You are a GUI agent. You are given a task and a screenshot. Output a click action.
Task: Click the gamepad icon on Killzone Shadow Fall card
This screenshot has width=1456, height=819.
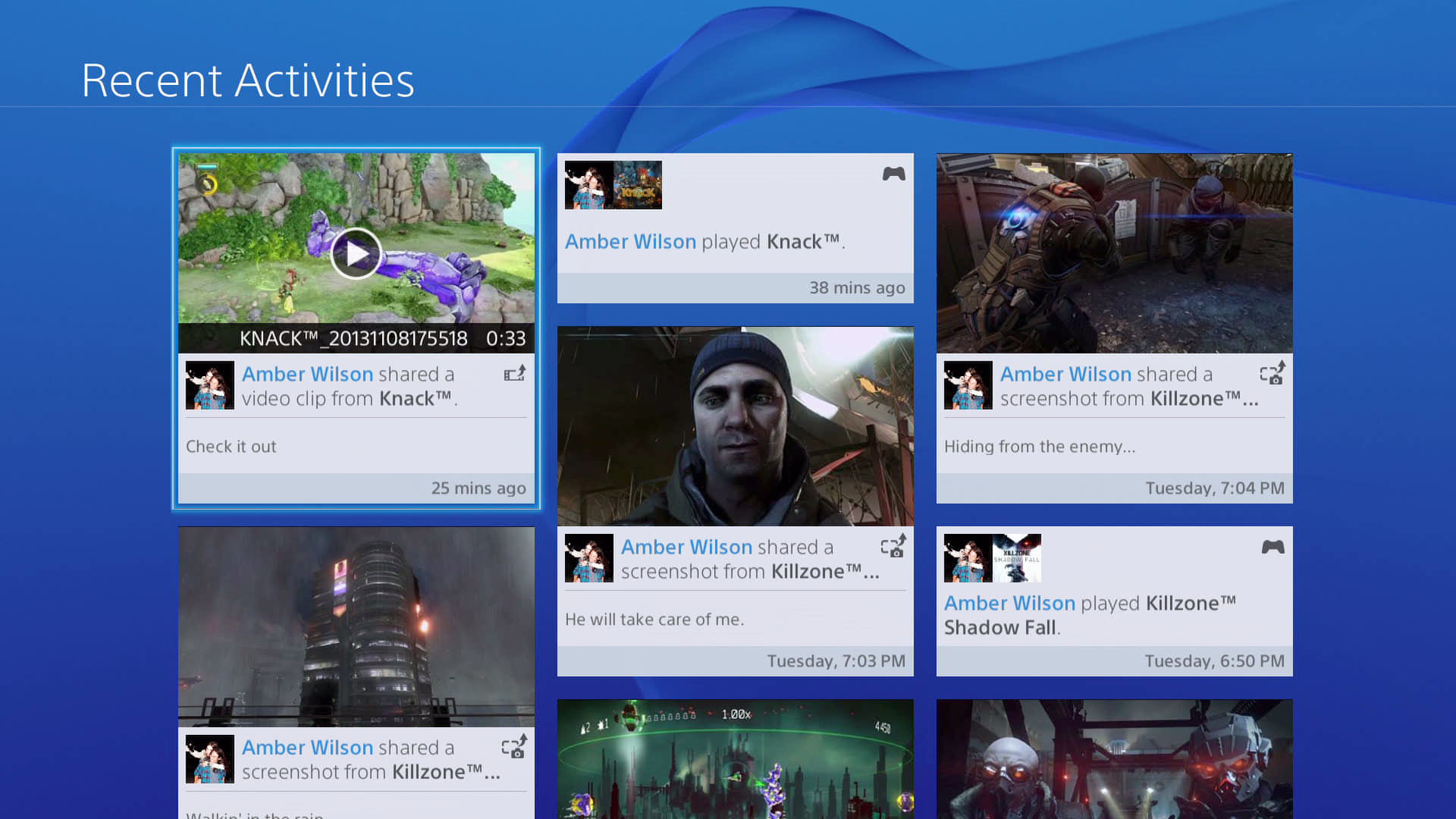[1272, 547]
